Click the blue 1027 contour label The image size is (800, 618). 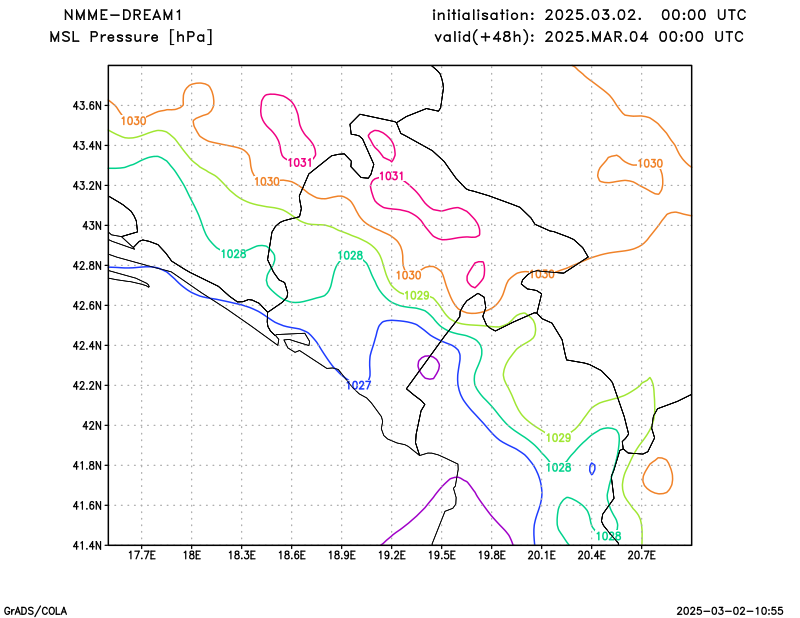coord(358,385)
